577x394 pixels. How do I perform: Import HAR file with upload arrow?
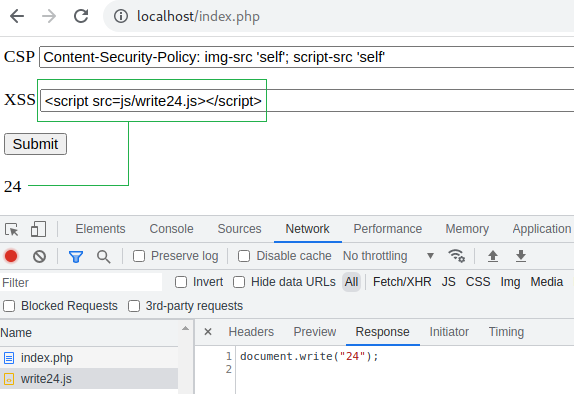click(x=493, y=256)
